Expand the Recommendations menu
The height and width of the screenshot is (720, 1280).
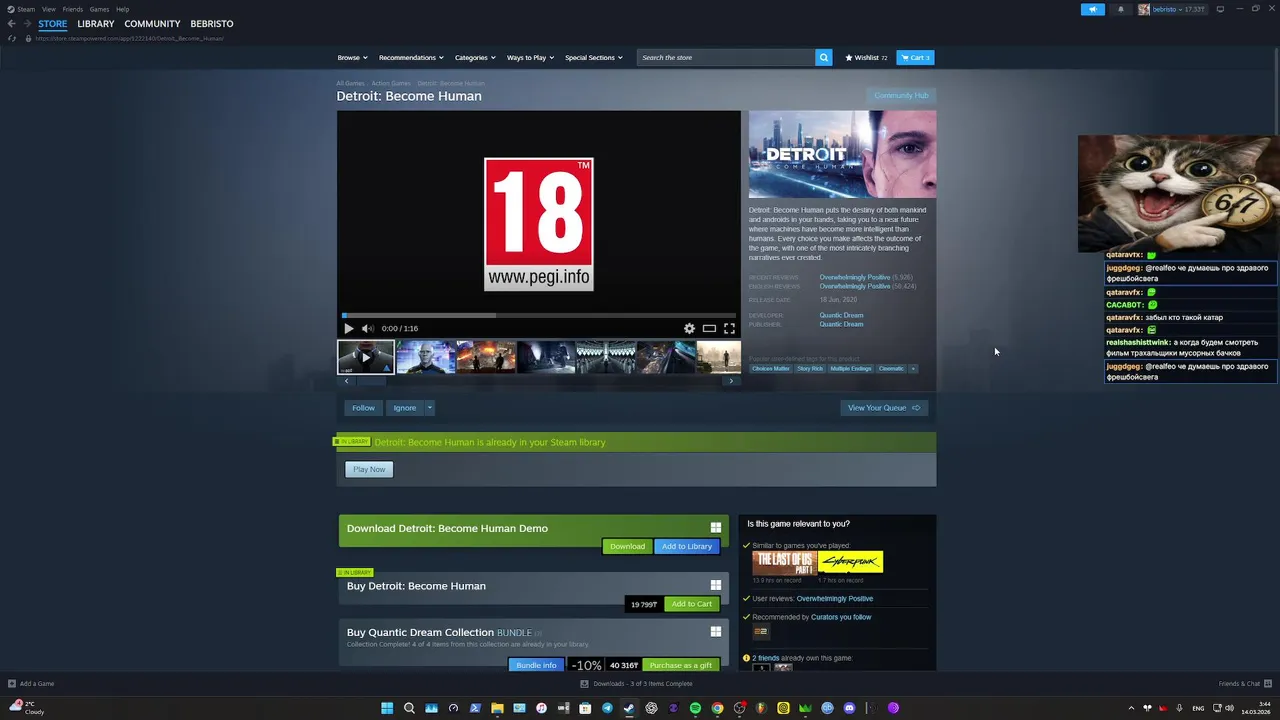411,57
